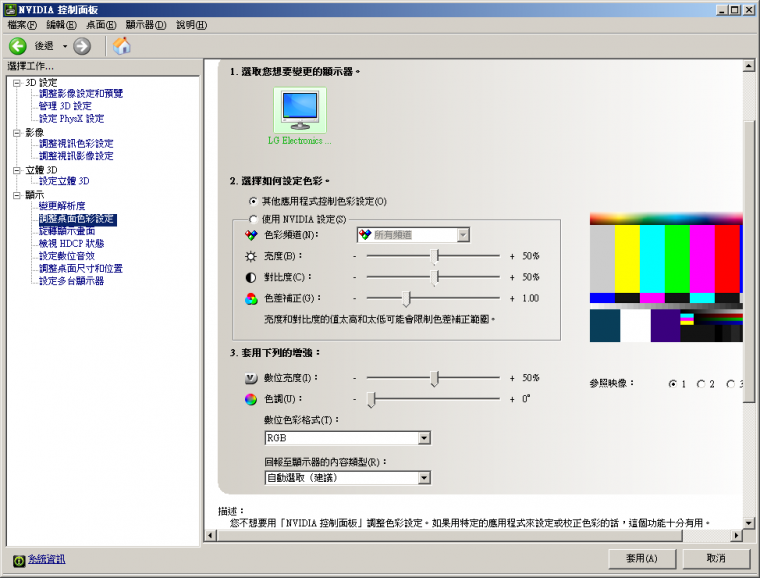This screenshot has width=760, height=578.
Task: Click the Forward arrow icon in toolbar
Action: (82, 46)
